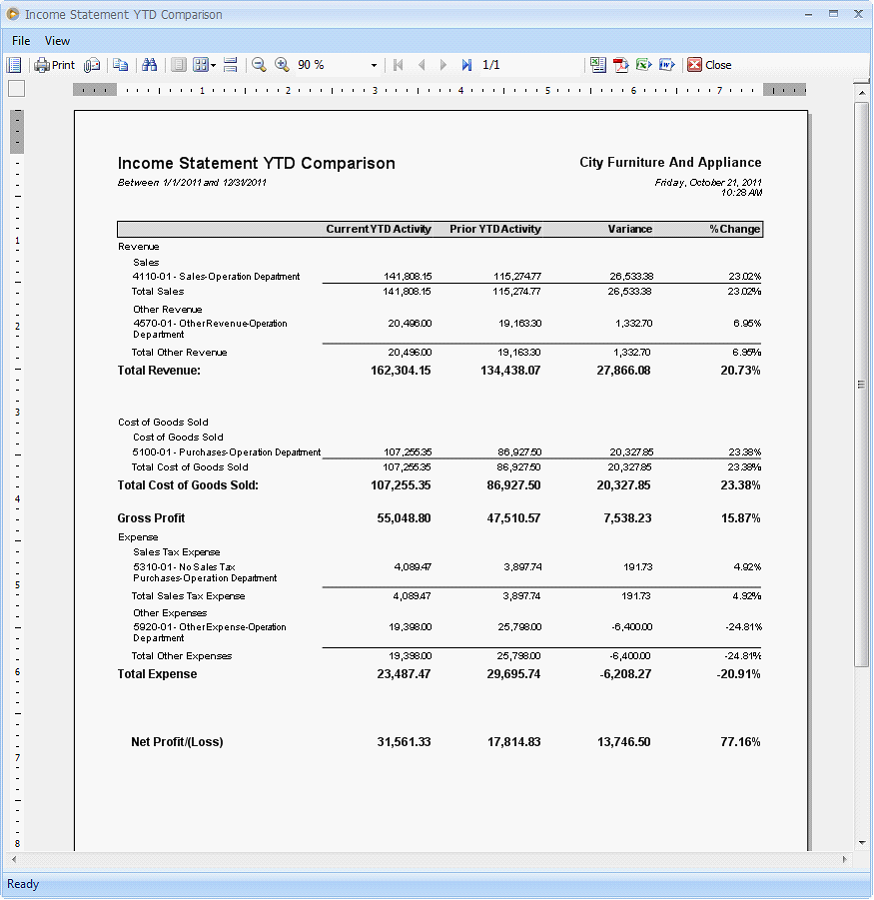Export report to Excel data icon
The height and width of the screenshot is (900, 874).
click(x=643, y=65)
